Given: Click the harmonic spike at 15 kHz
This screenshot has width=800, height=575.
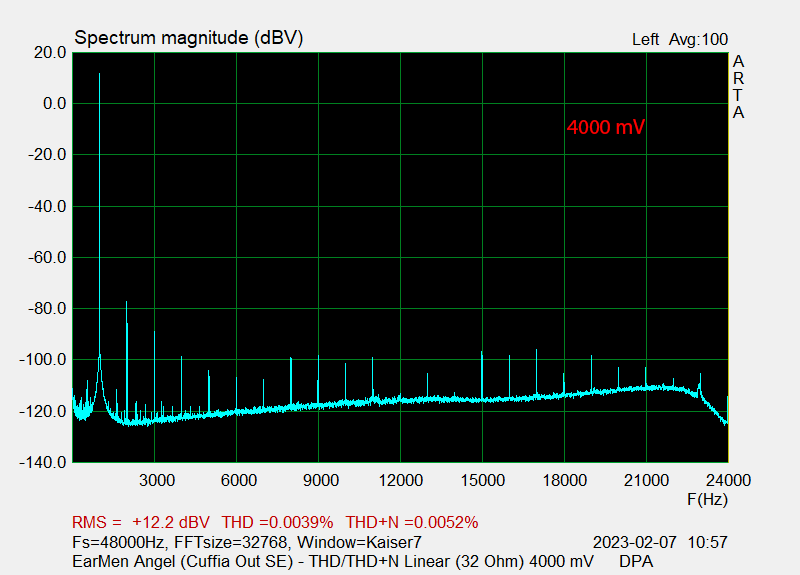Looking at the screenshot, I should click(482, 375).
